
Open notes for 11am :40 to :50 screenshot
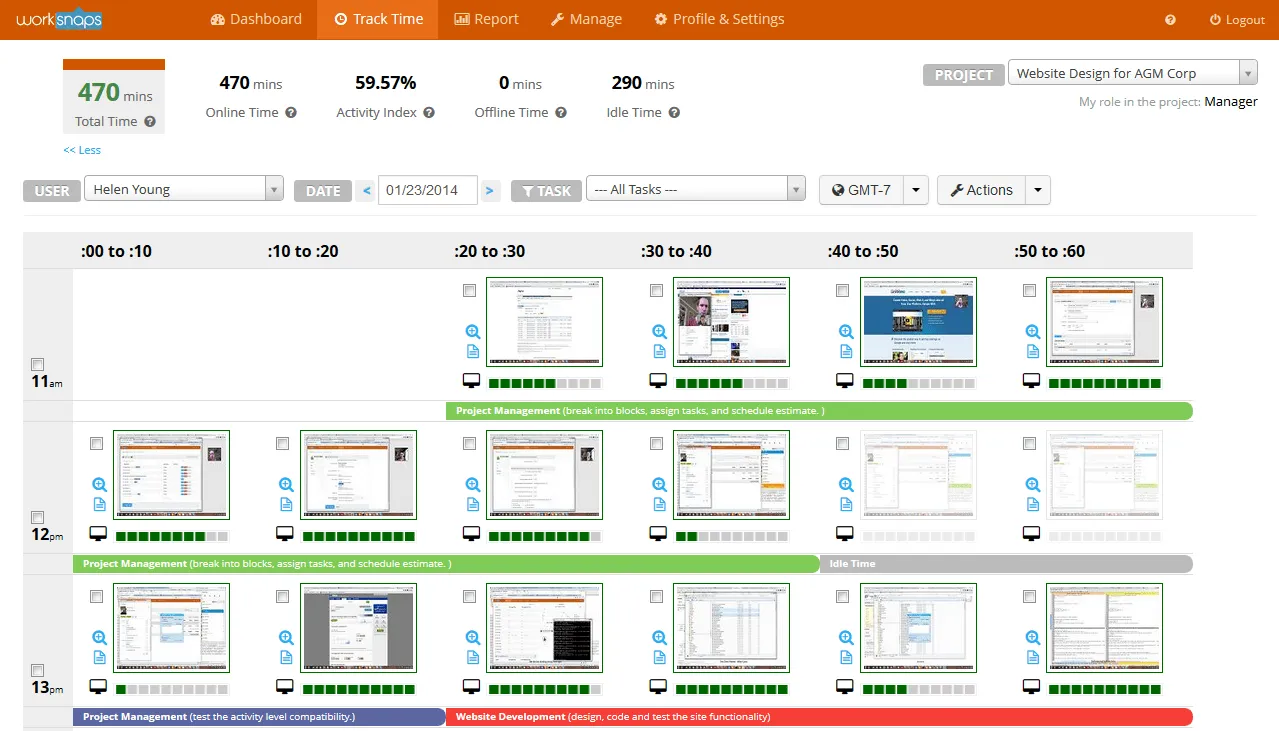tap(846, 351)
